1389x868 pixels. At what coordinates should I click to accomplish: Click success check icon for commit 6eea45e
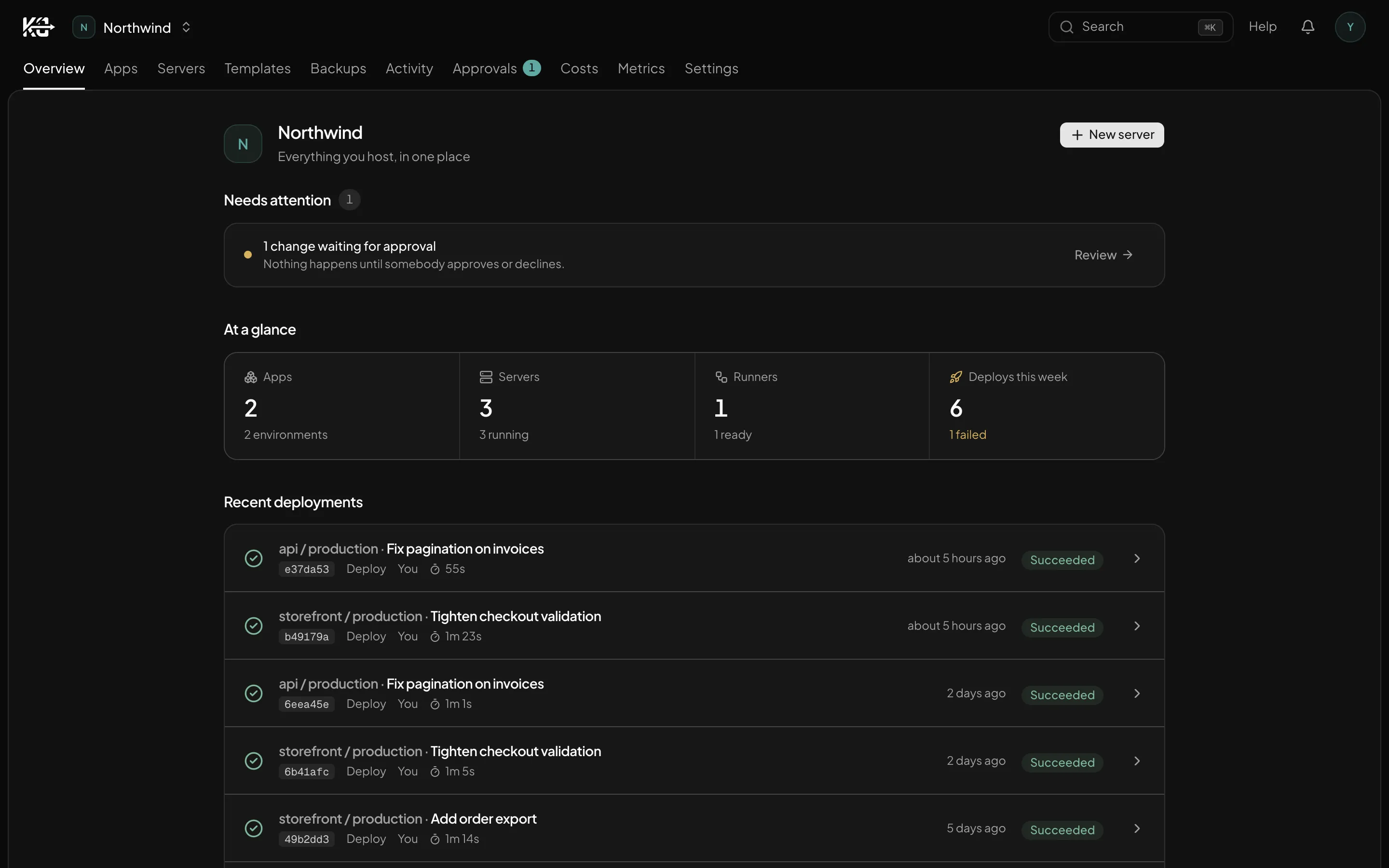254,693
